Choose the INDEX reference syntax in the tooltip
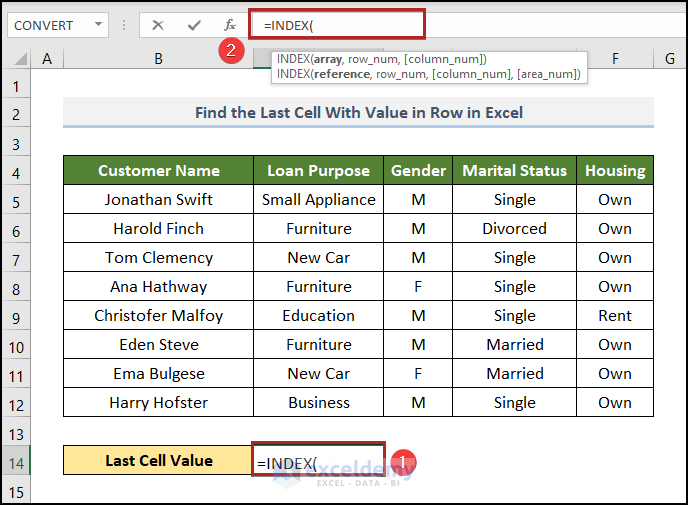 (428, 74)
